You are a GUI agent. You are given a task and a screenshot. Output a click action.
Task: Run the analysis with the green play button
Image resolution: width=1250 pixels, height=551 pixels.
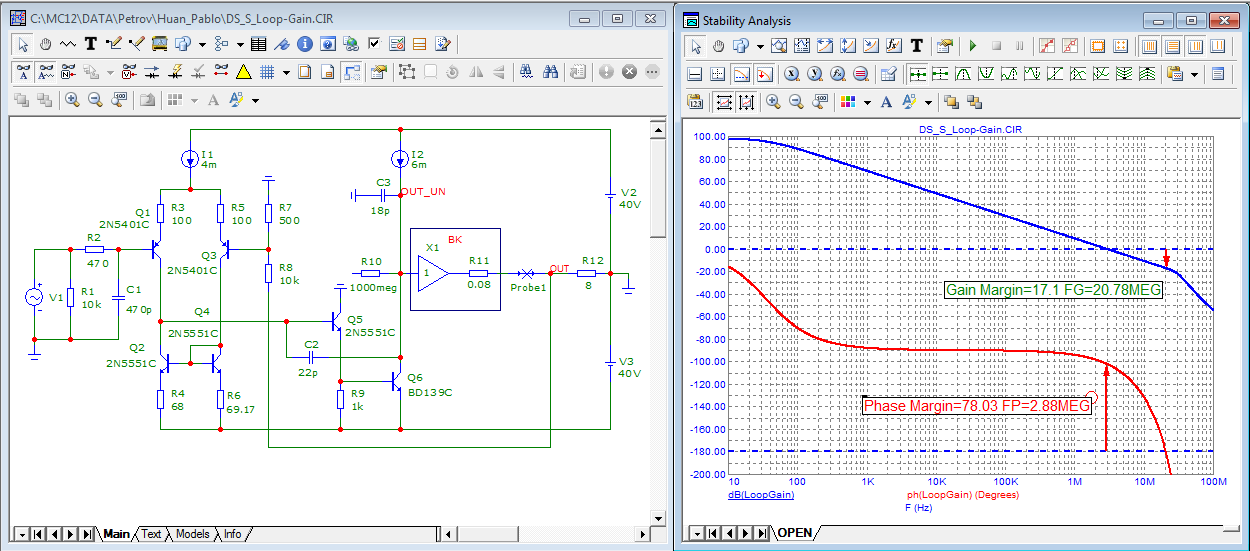[x=972, y=46]
